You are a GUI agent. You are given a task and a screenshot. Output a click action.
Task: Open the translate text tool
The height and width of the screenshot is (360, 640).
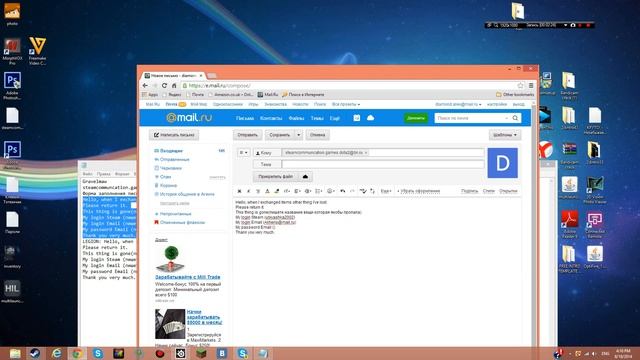pos(372,191)
